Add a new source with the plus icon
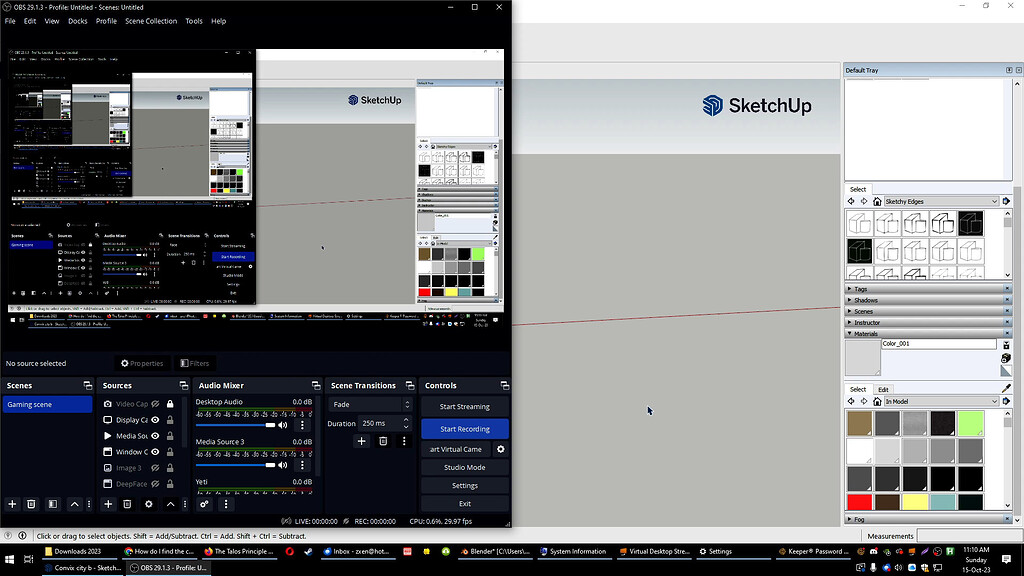Screen dimensions: 1024x576 (107, 503)
